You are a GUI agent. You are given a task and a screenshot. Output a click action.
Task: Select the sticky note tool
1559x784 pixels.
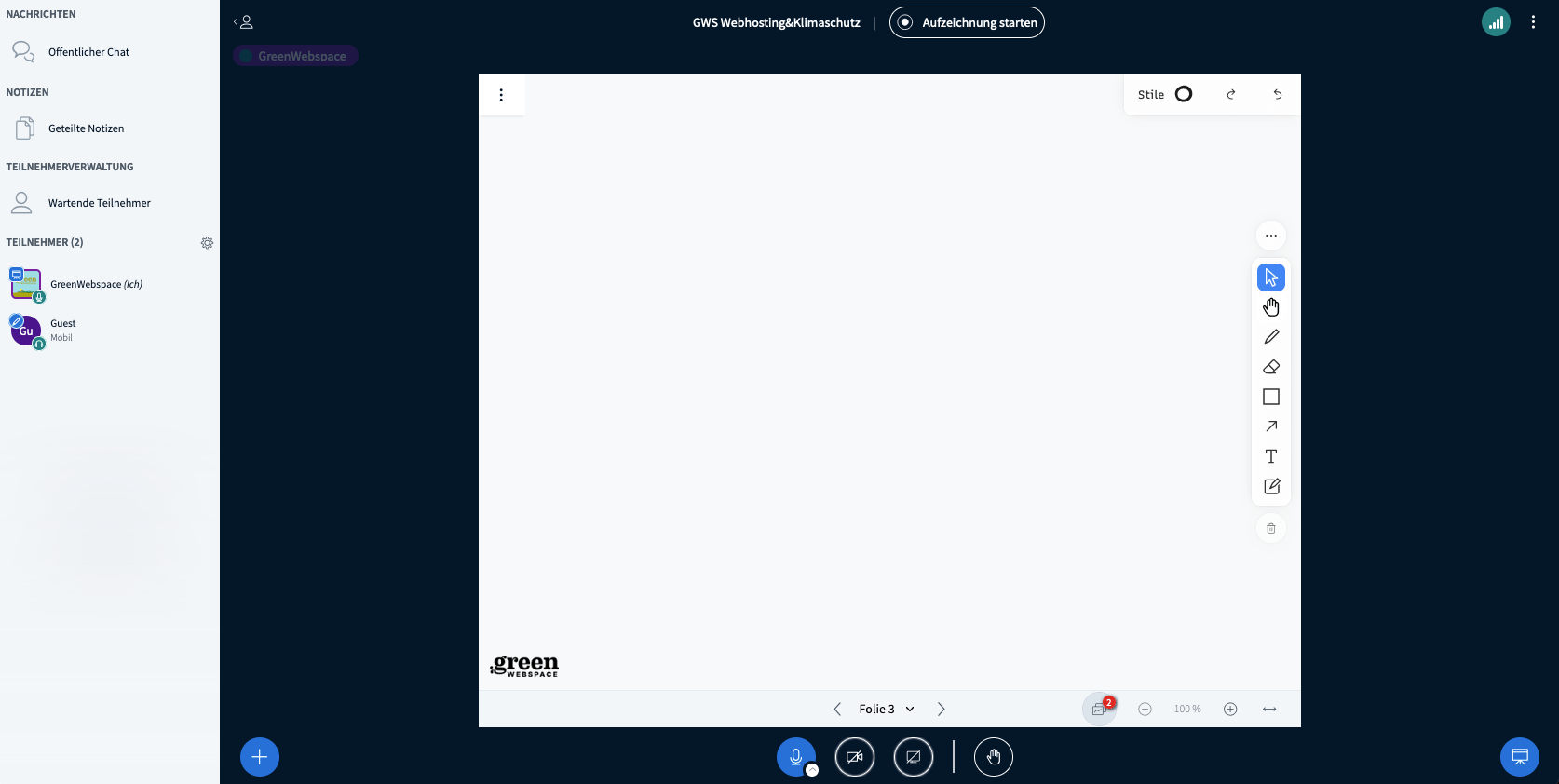[x=1271, y=486]
